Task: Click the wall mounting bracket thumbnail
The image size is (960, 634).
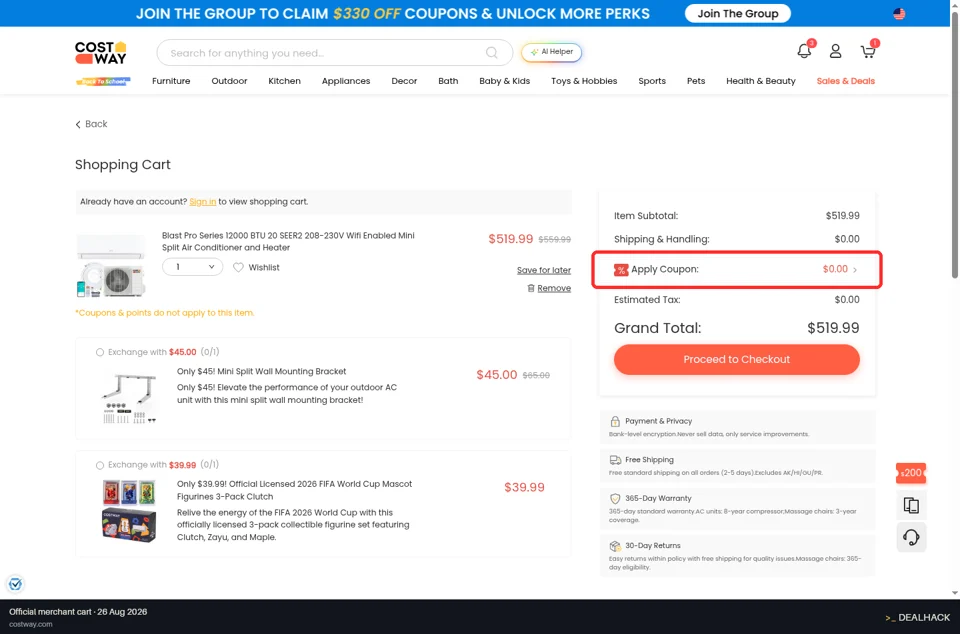Action: coord(129,398)
